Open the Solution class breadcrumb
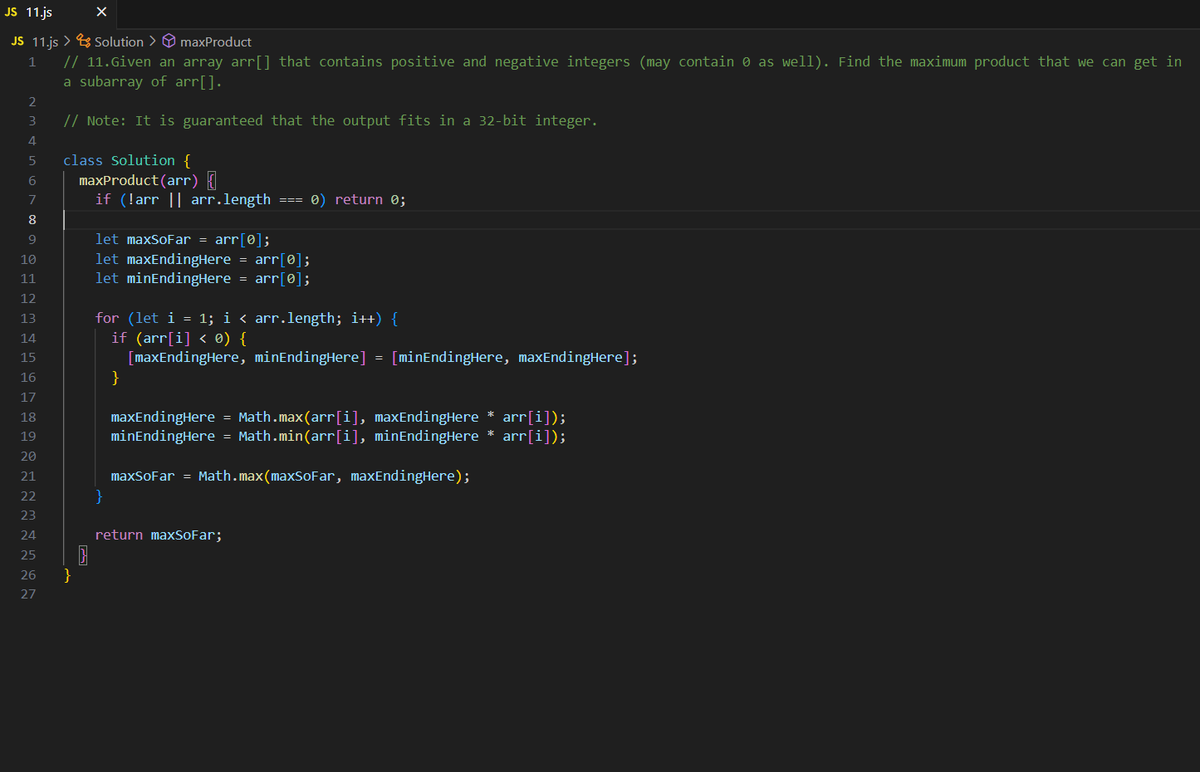 click(119, 42)
